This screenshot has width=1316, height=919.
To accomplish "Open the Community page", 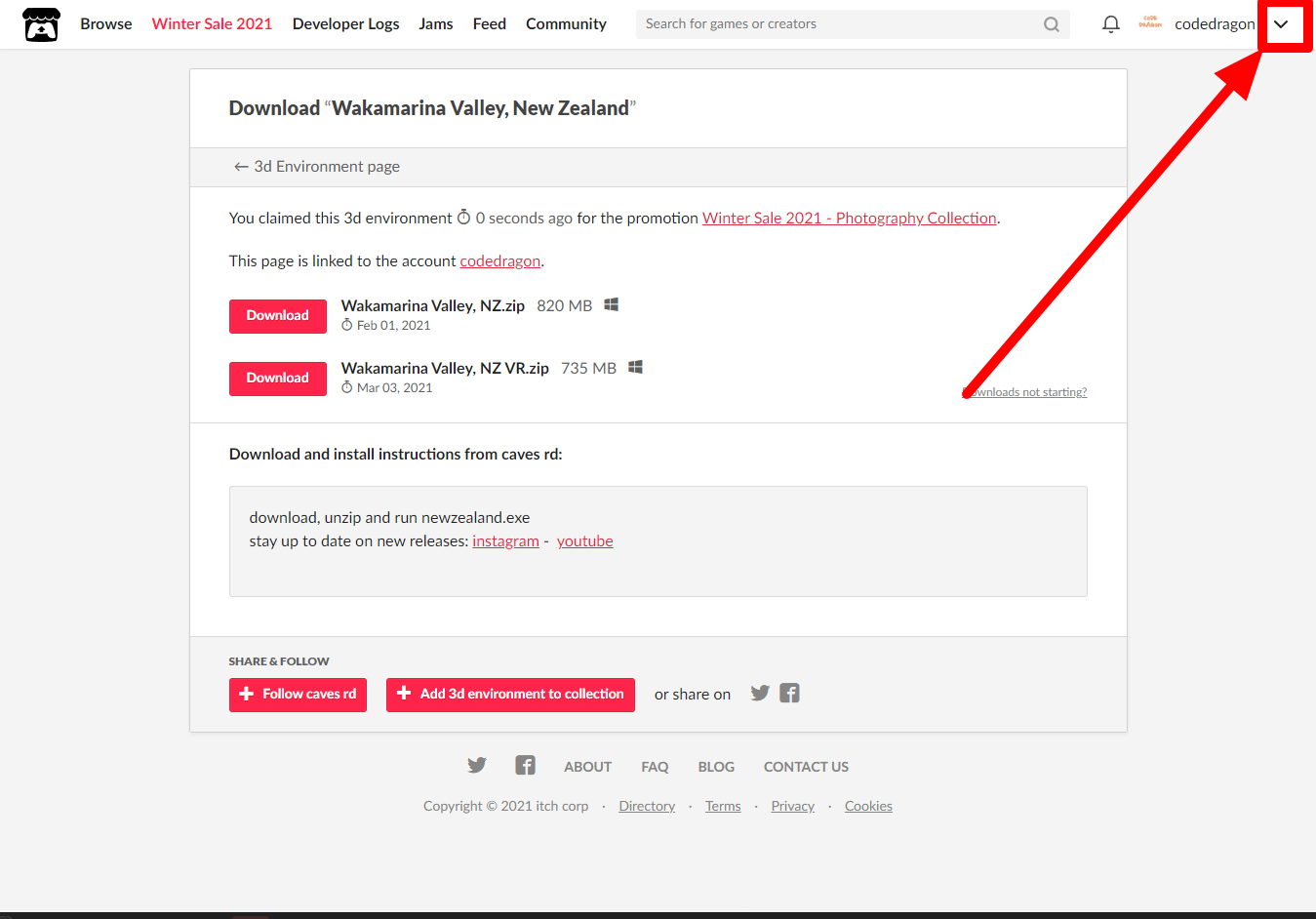I will pos(566,24).
